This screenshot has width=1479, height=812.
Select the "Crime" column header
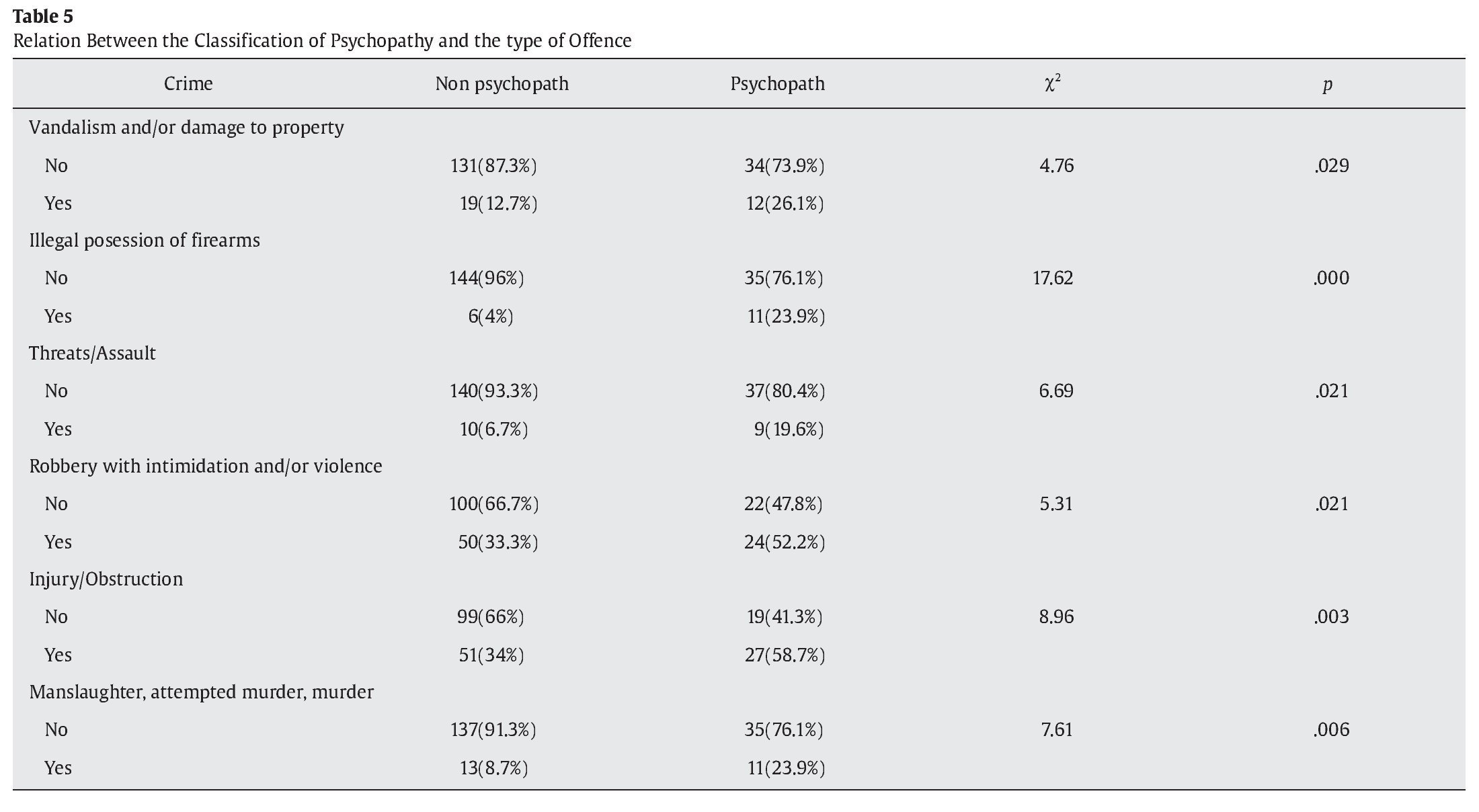188,84
